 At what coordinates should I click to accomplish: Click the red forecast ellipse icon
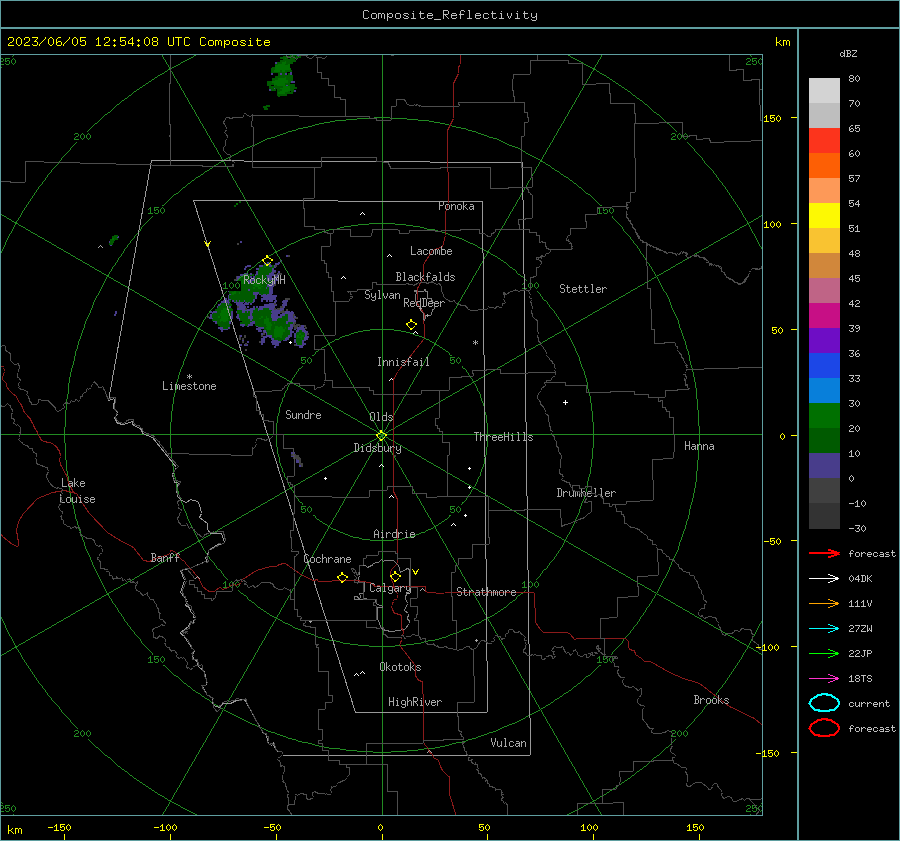(824, 728)
